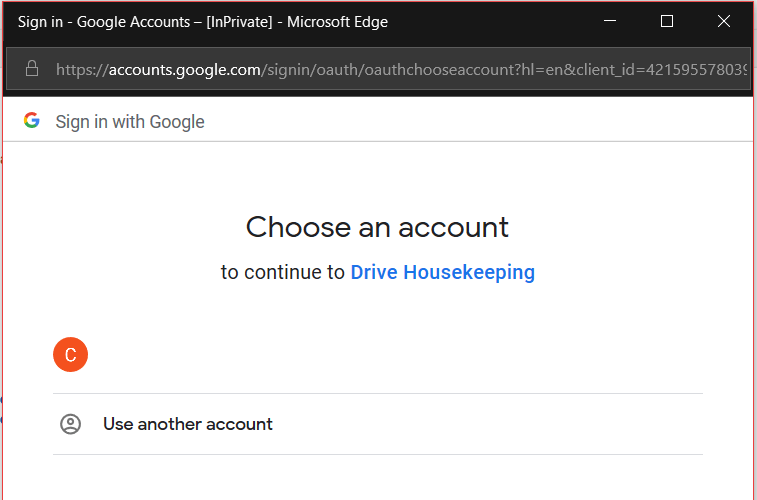Click the lock icon in the address bar
Viewport: 757px width, 500px height.
pyautogui.click(x=32, y=69)
